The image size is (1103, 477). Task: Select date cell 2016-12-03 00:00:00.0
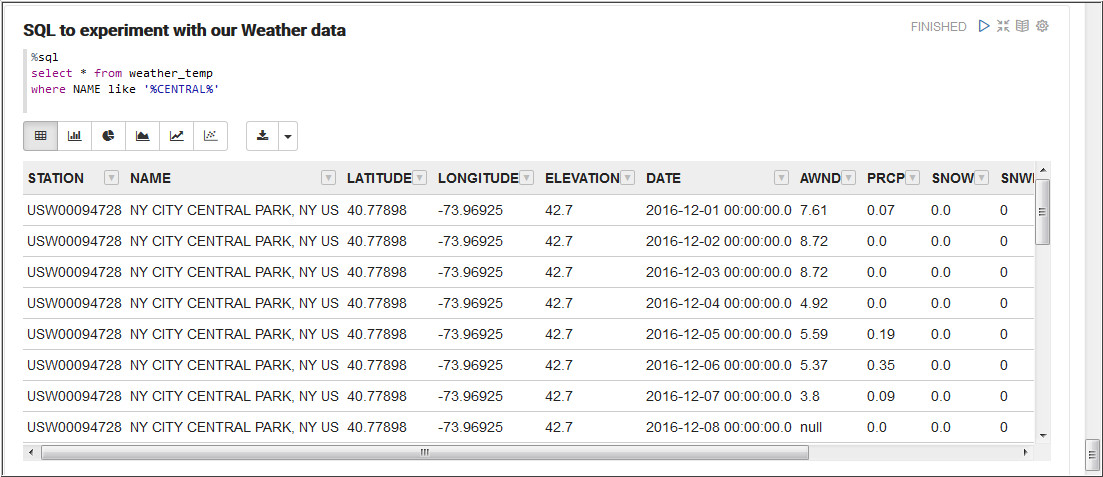tap(718, 272)
